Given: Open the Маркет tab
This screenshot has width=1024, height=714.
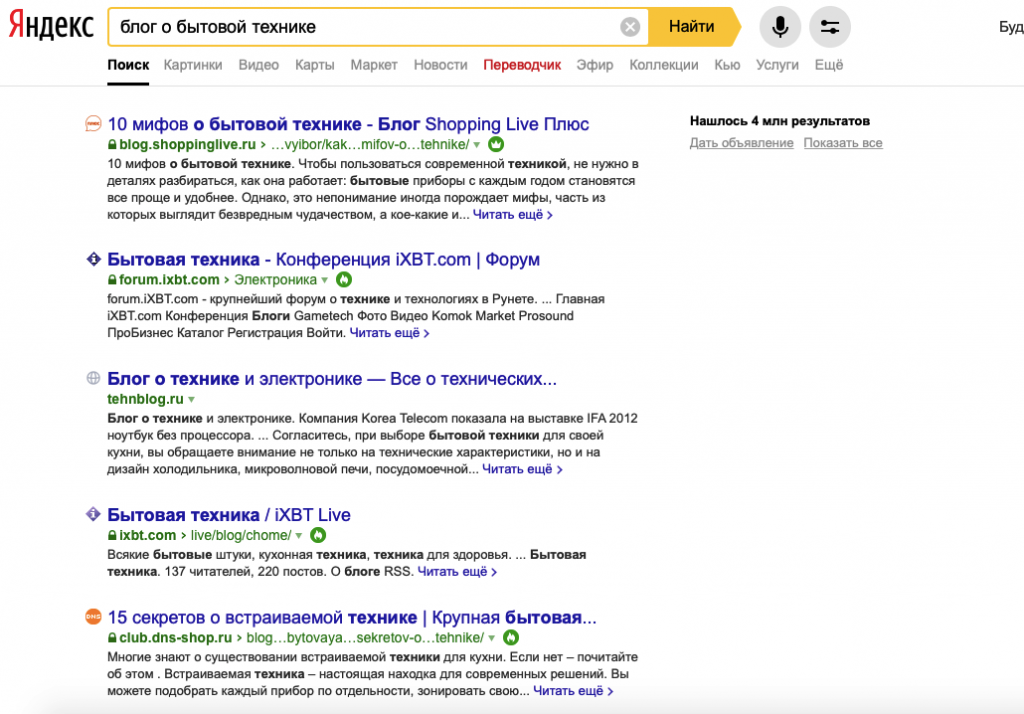Looking at the screenshot, I should [x=374, y=65].
